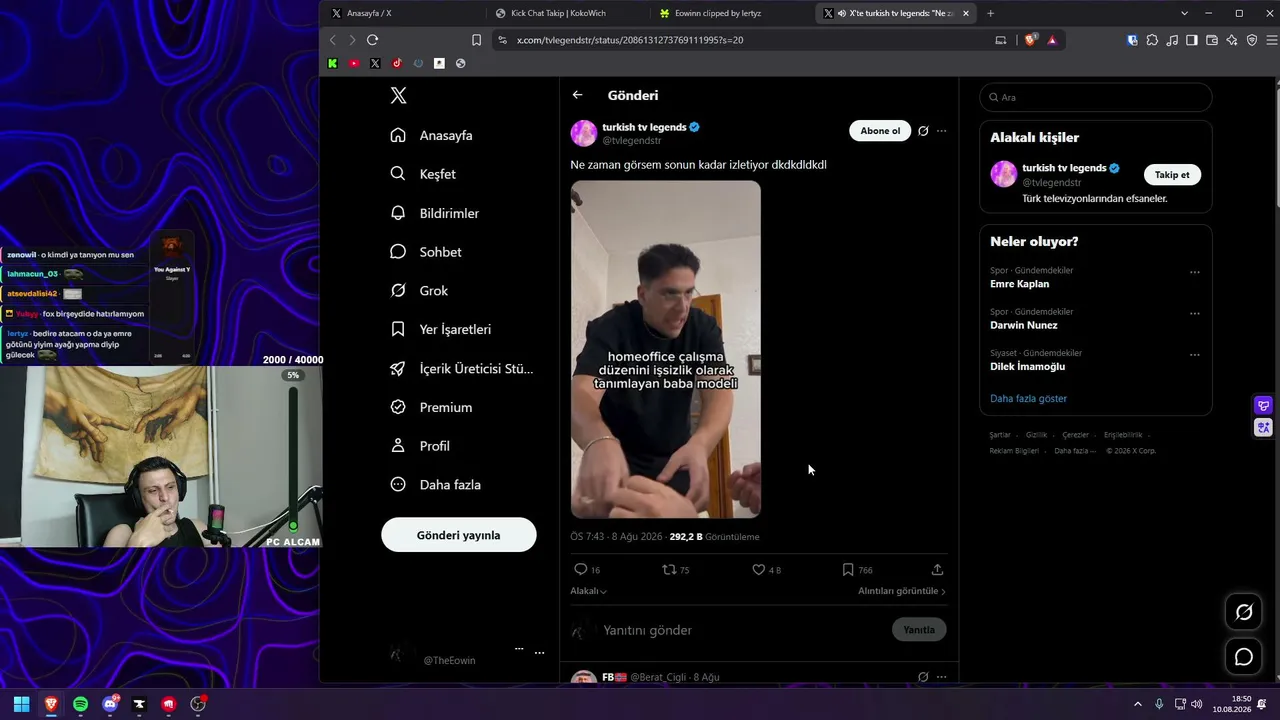Click the Yanıtla reply button
Screen dimensions: 1280x720
pyautogui.click(x=919, y=630)
